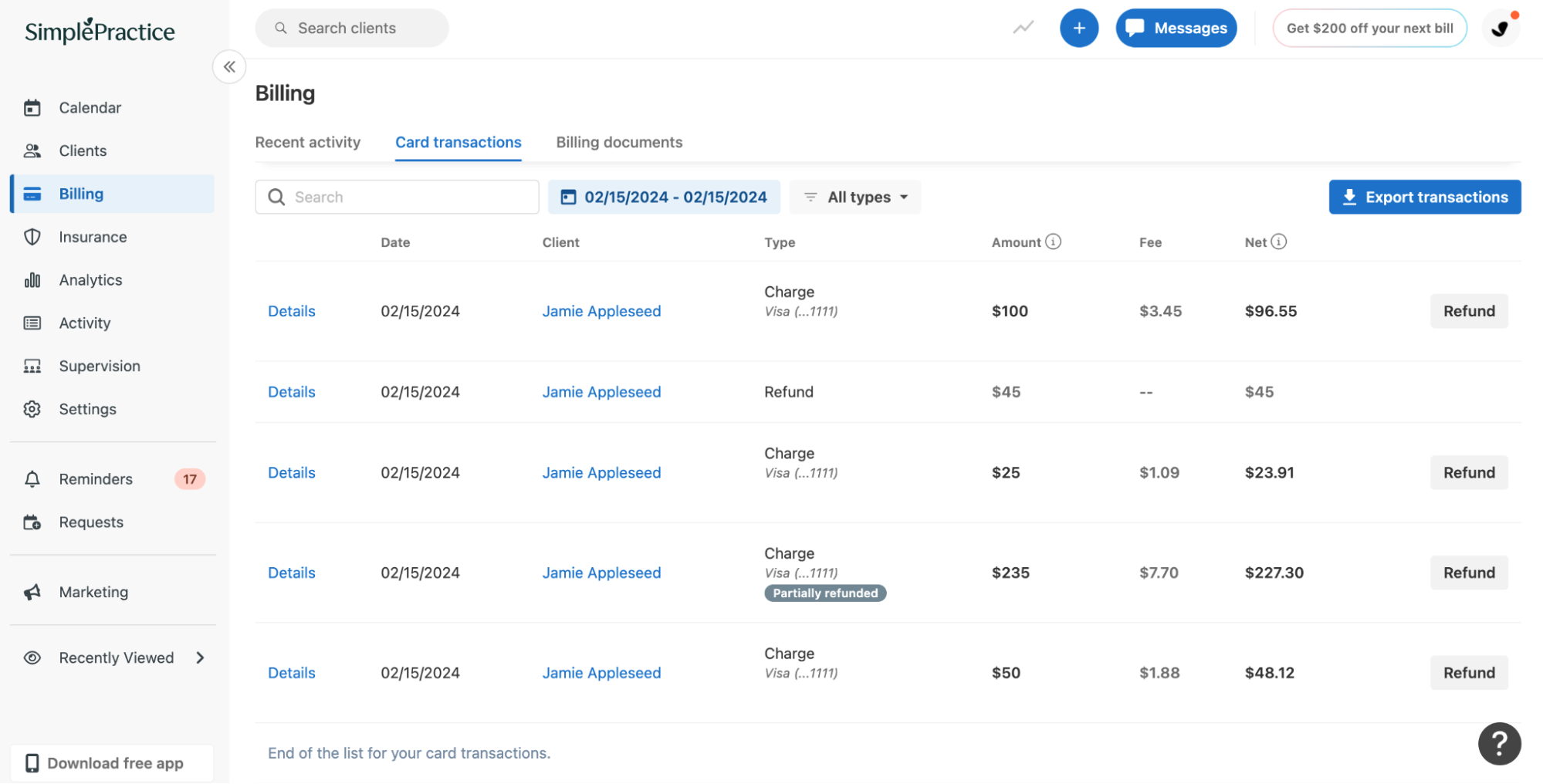Open Settings from the sidebar menu
Screen dimensions: 1543x784
point(112,410)
